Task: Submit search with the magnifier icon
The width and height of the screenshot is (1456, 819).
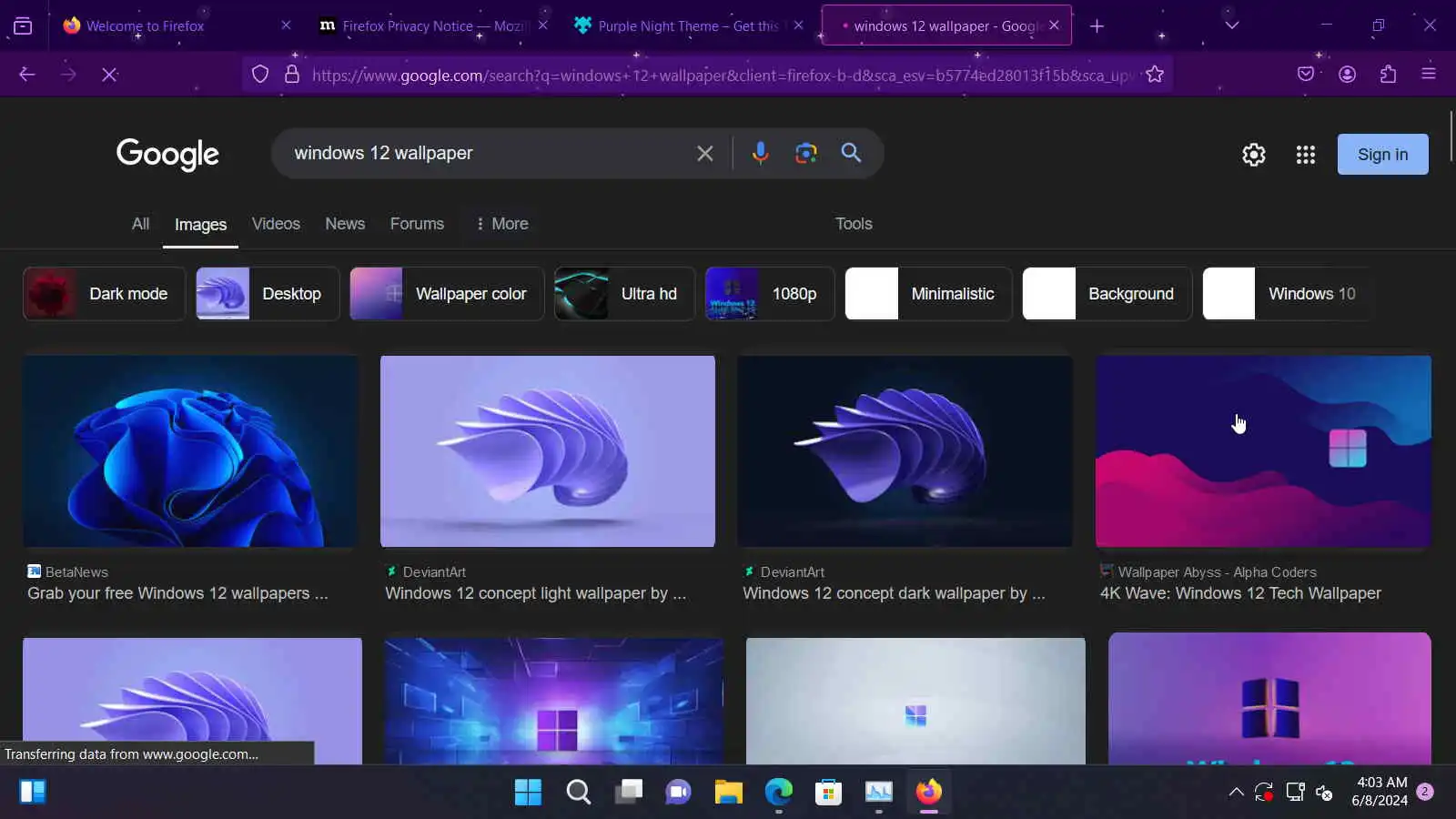Action: (x=851, y=153)
